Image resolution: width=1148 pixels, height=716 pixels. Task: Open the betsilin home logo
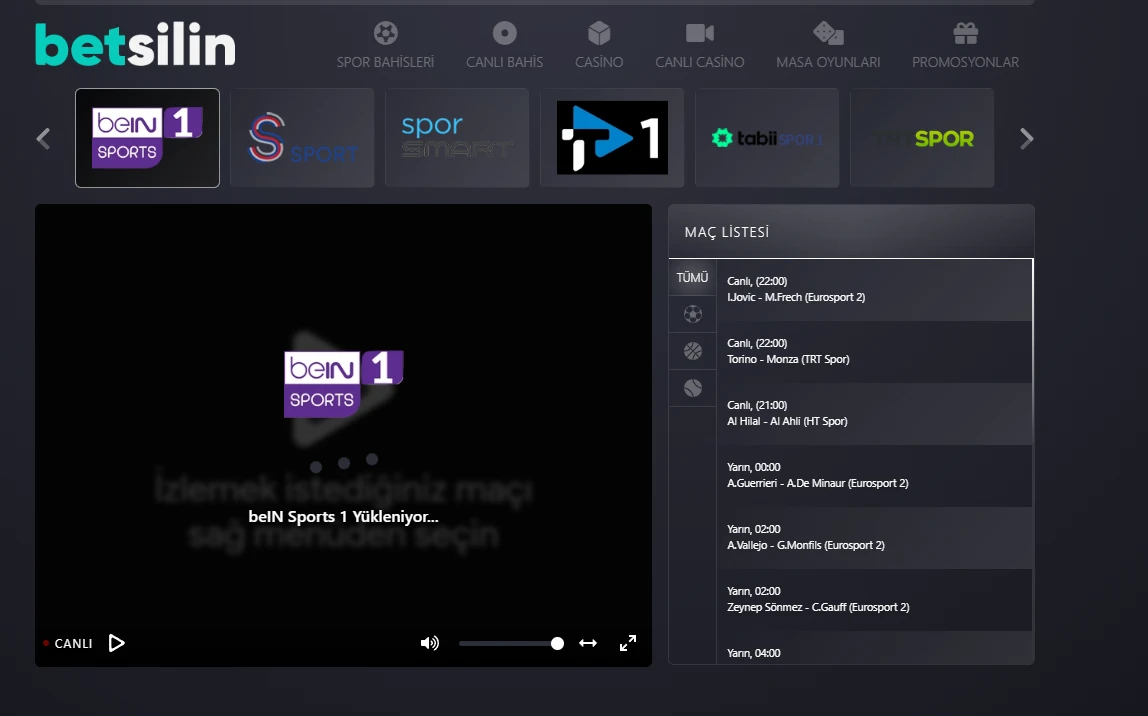coord(135,45)
